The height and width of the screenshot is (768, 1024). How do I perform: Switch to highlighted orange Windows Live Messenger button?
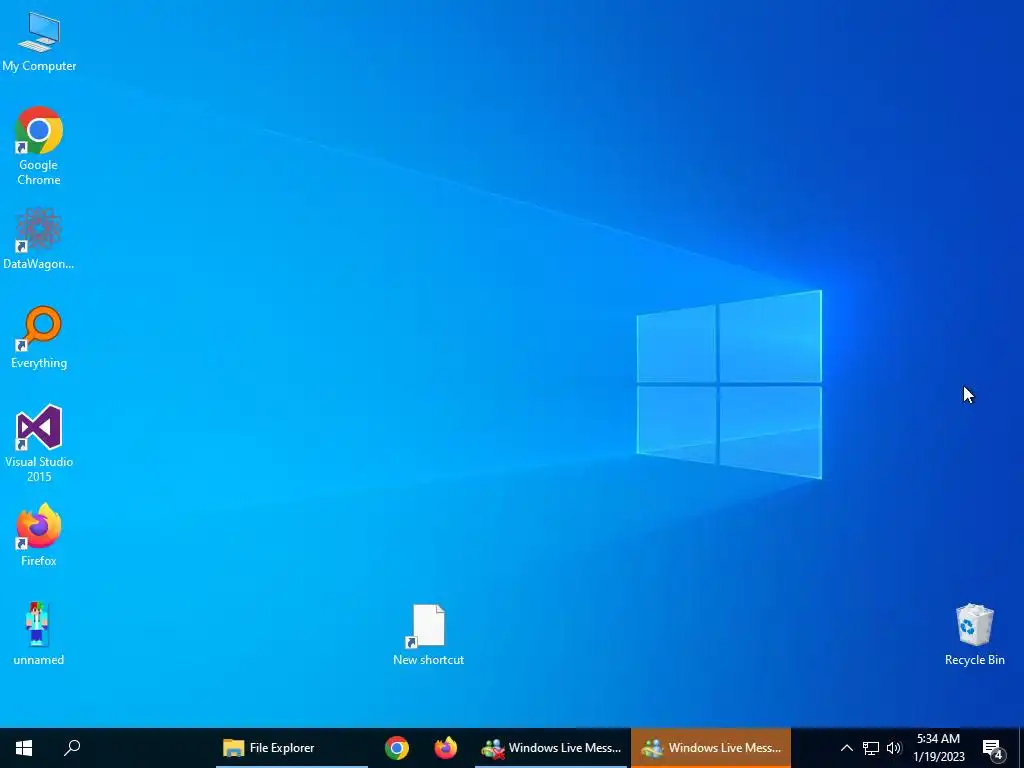point(711,748)
